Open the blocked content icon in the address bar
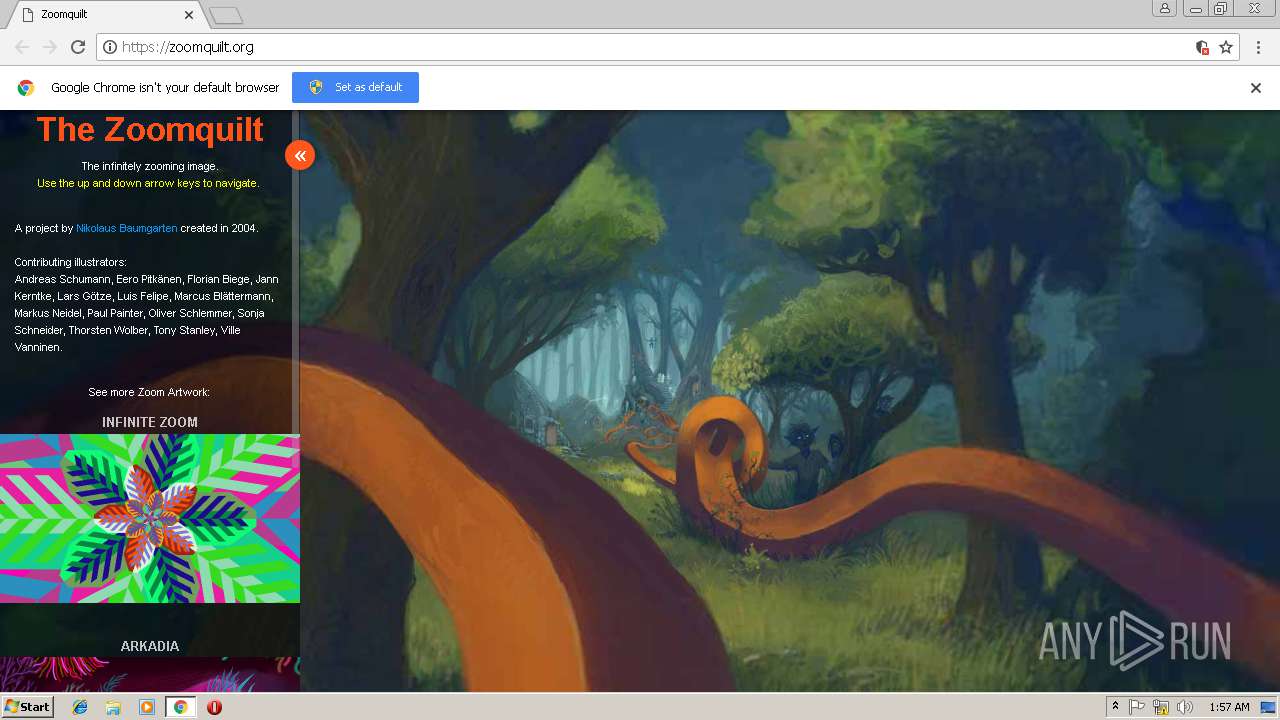This screenshot has width=1280, height=720. pyautogui.click(x=1202, y=47)
